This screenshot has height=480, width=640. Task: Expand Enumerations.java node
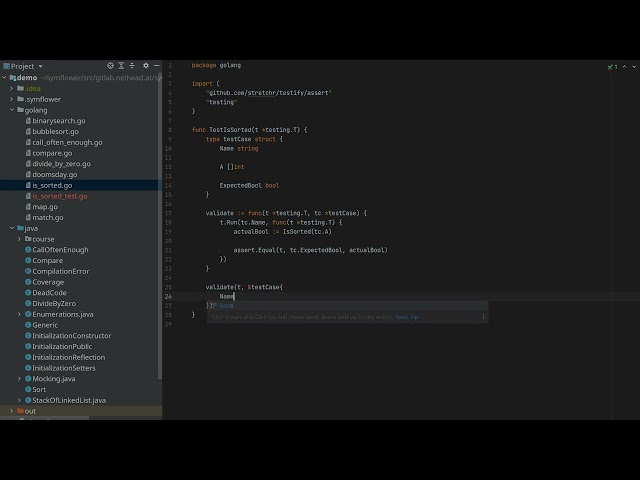(x=19, y=314)
